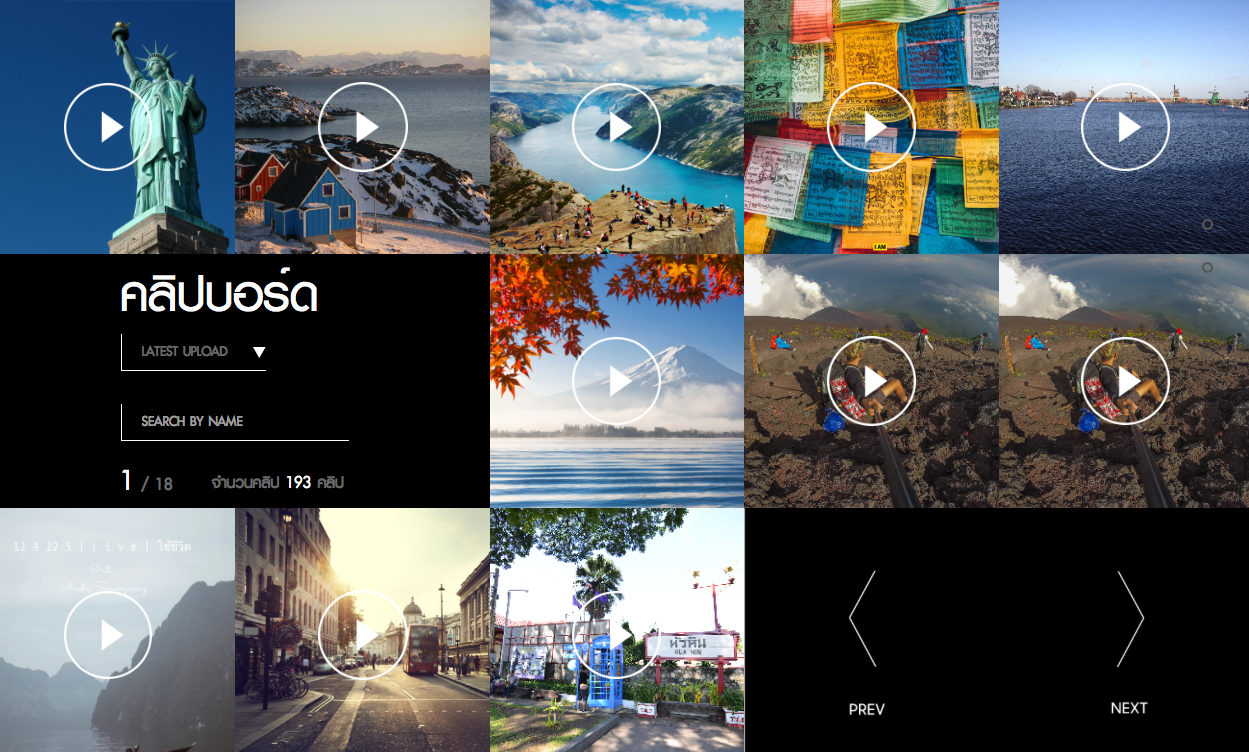Image resolution: width=1249 pixels, height=752 pixels.
Task: Play the London red bus street clip
Action: [x=362, y=635]
